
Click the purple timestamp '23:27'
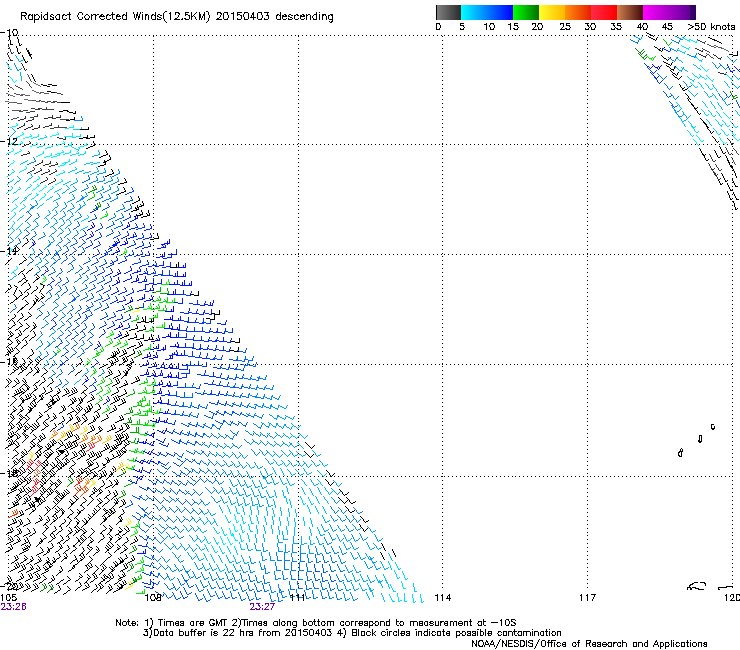262,607
